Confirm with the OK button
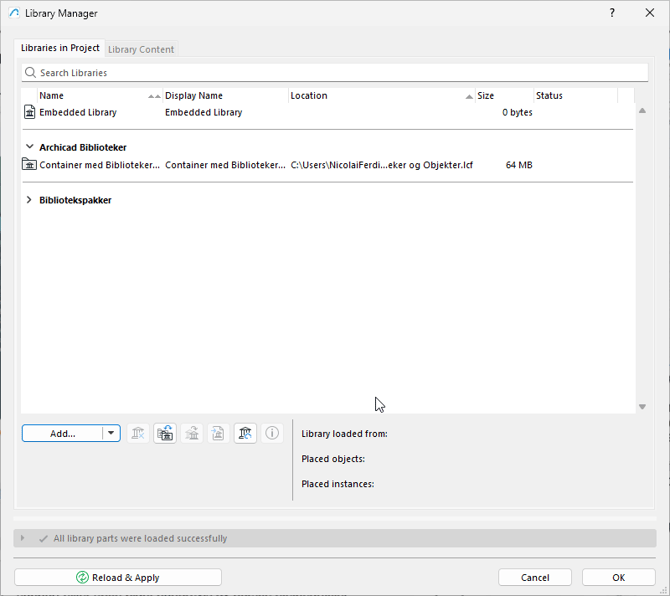The height and width of the screenshot is (596, 670). [618, 577]
